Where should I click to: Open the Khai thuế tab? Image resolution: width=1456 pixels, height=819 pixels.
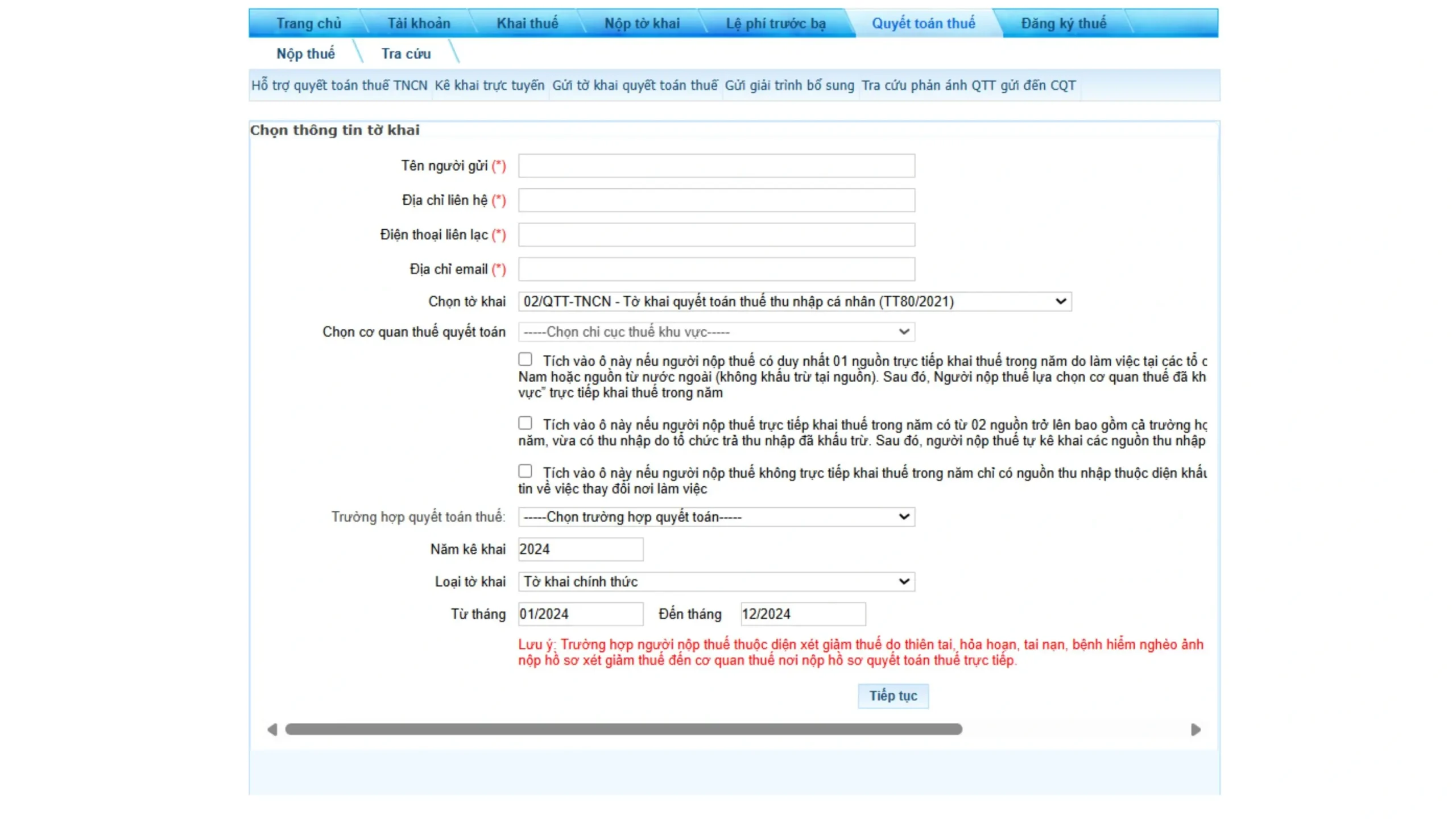coord(527,23)
